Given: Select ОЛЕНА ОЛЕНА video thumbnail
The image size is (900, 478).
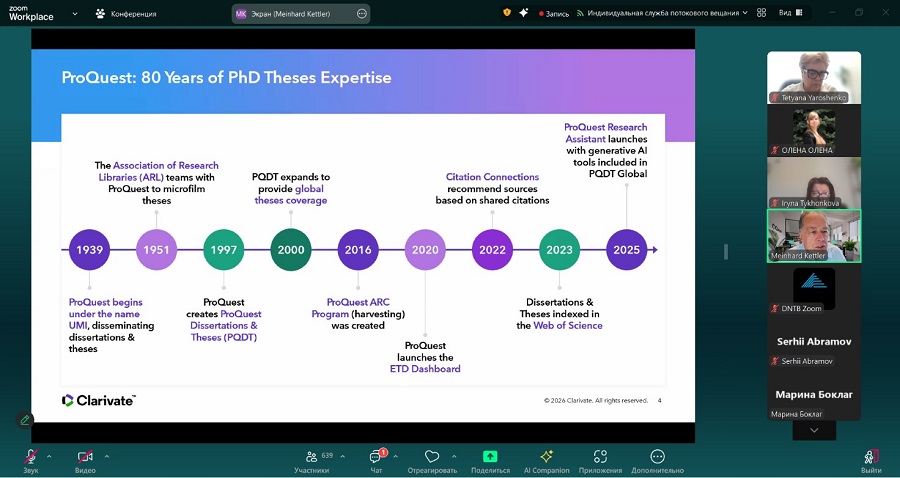Looking at the screenshot, I should coord(814,130).
